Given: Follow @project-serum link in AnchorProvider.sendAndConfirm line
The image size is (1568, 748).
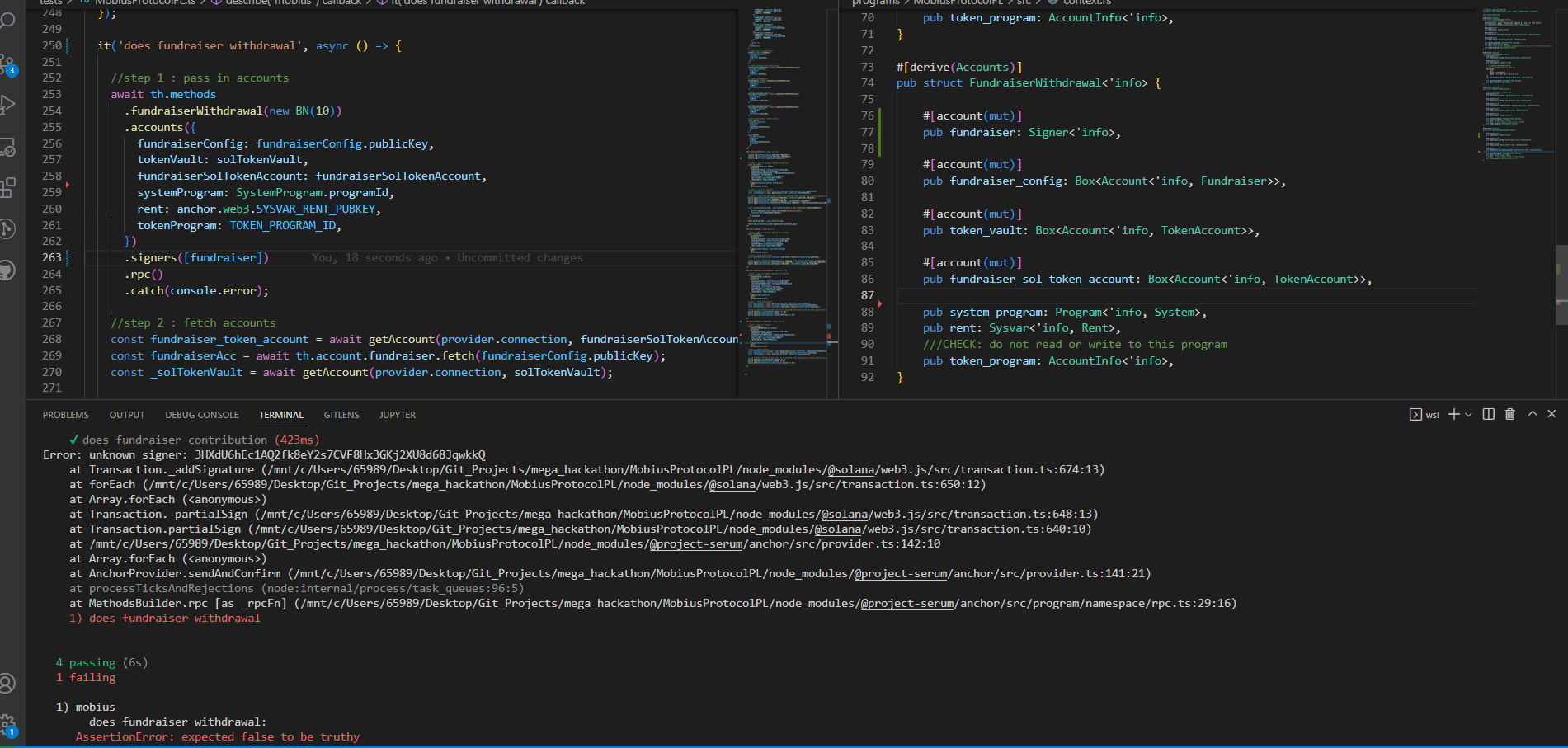Looking at the screenshot, I should point(901,573).
